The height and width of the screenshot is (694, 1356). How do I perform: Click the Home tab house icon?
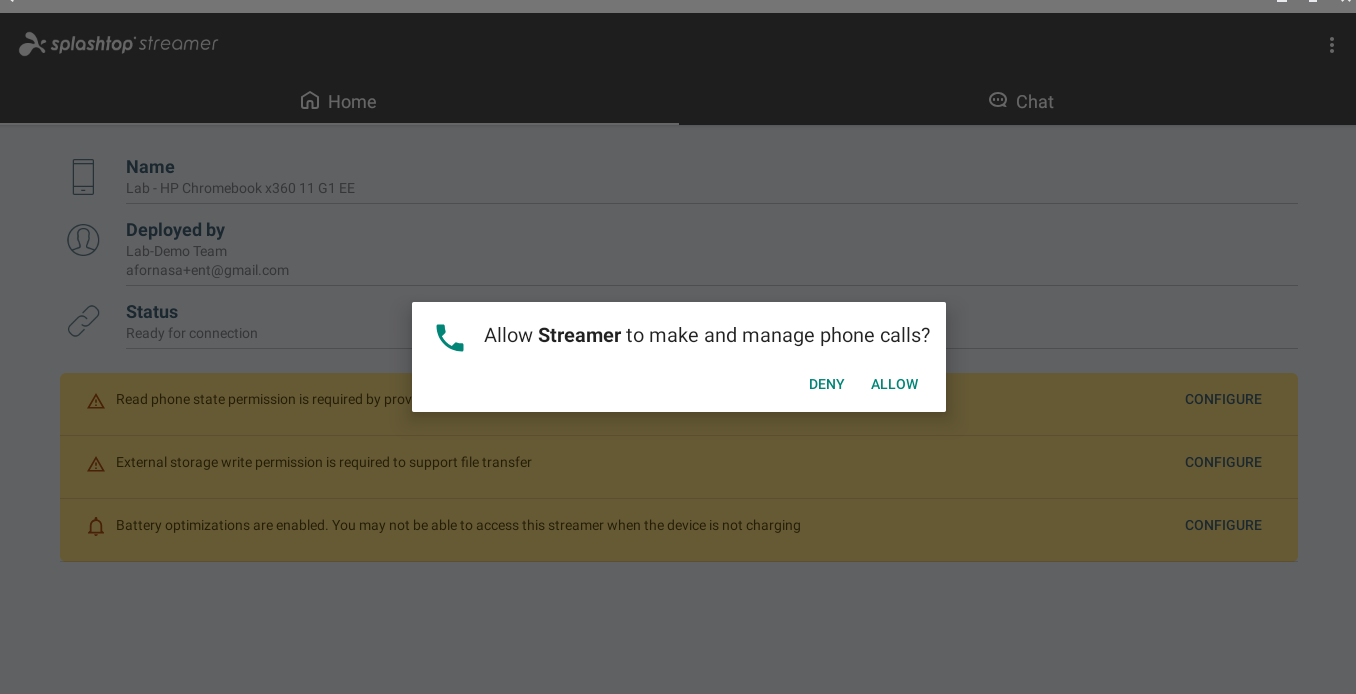tap(310, 100)
